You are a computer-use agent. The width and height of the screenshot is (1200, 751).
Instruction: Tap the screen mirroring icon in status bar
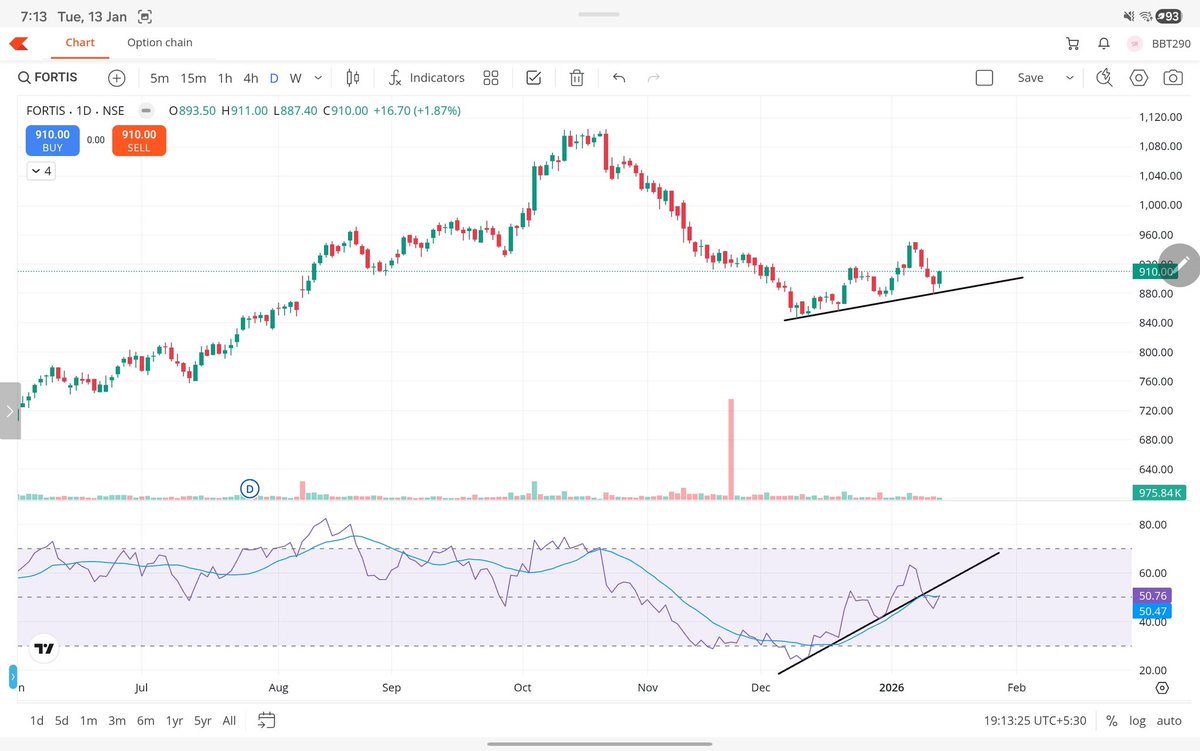coord(146,16)
